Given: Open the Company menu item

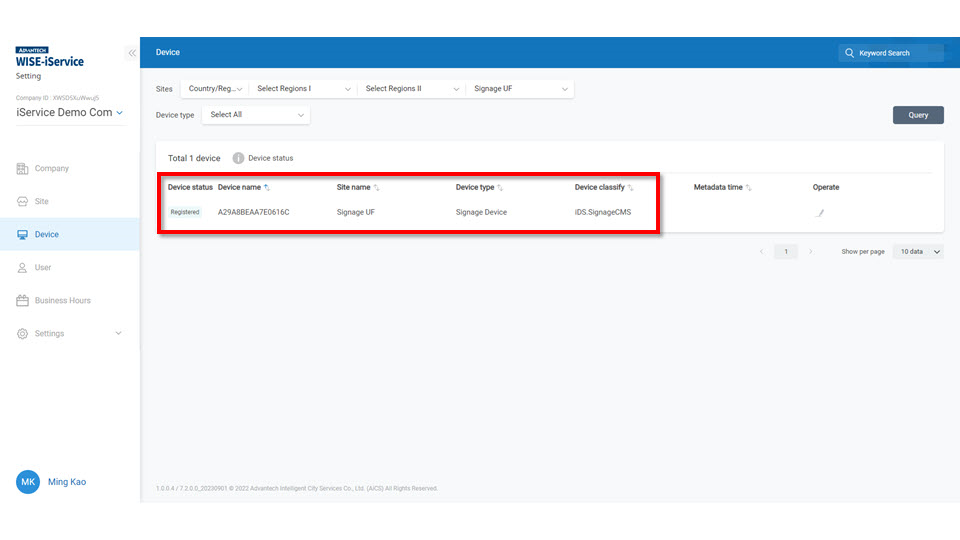Looking at the screenshot, I should click(52, 169).
